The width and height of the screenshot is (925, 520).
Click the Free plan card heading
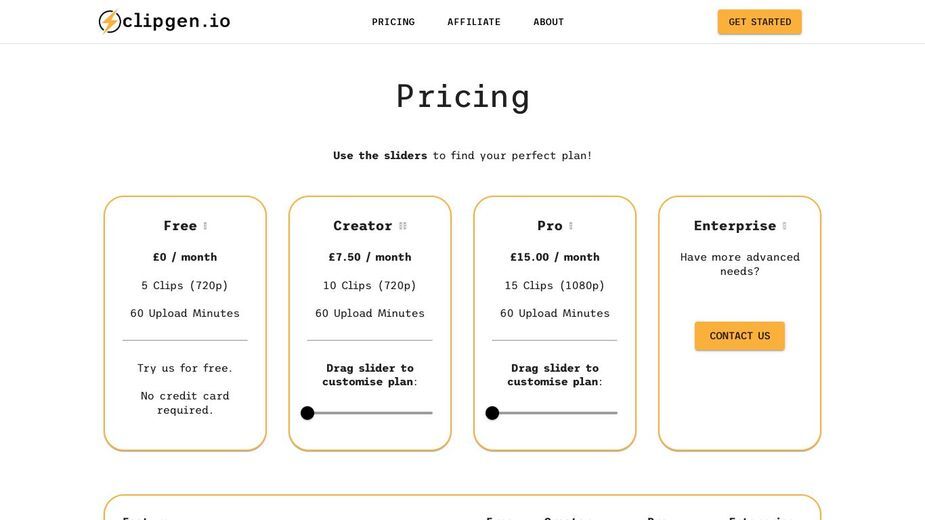point(180,226)
